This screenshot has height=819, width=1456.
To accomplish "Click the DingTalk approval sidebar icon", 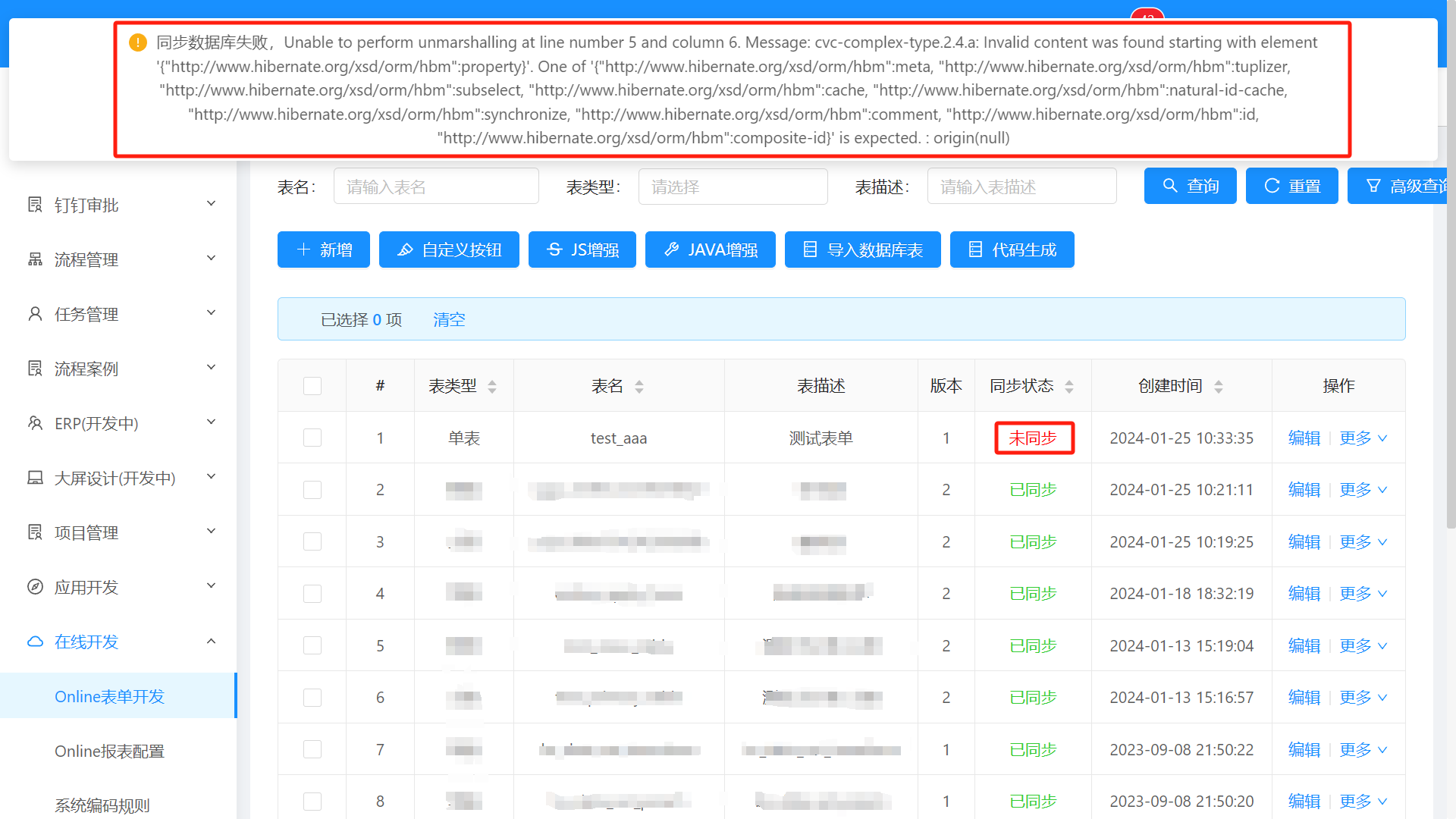I will point(35,205).
